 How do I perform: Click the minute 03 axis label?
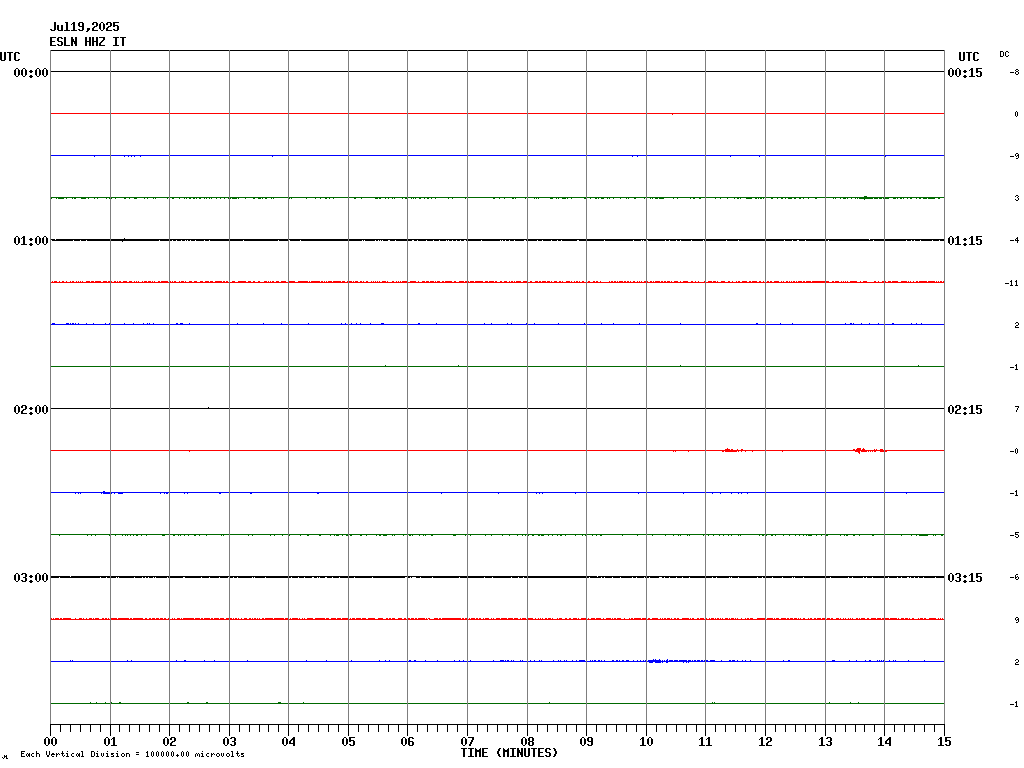[x=229, y=742]
